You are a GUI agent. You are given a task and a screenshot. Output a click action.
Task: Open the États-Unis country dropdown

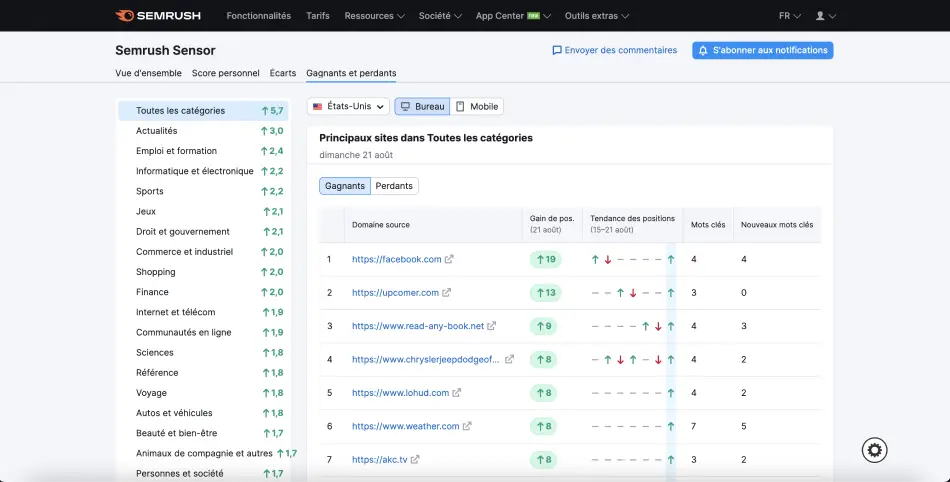[348, 107]
